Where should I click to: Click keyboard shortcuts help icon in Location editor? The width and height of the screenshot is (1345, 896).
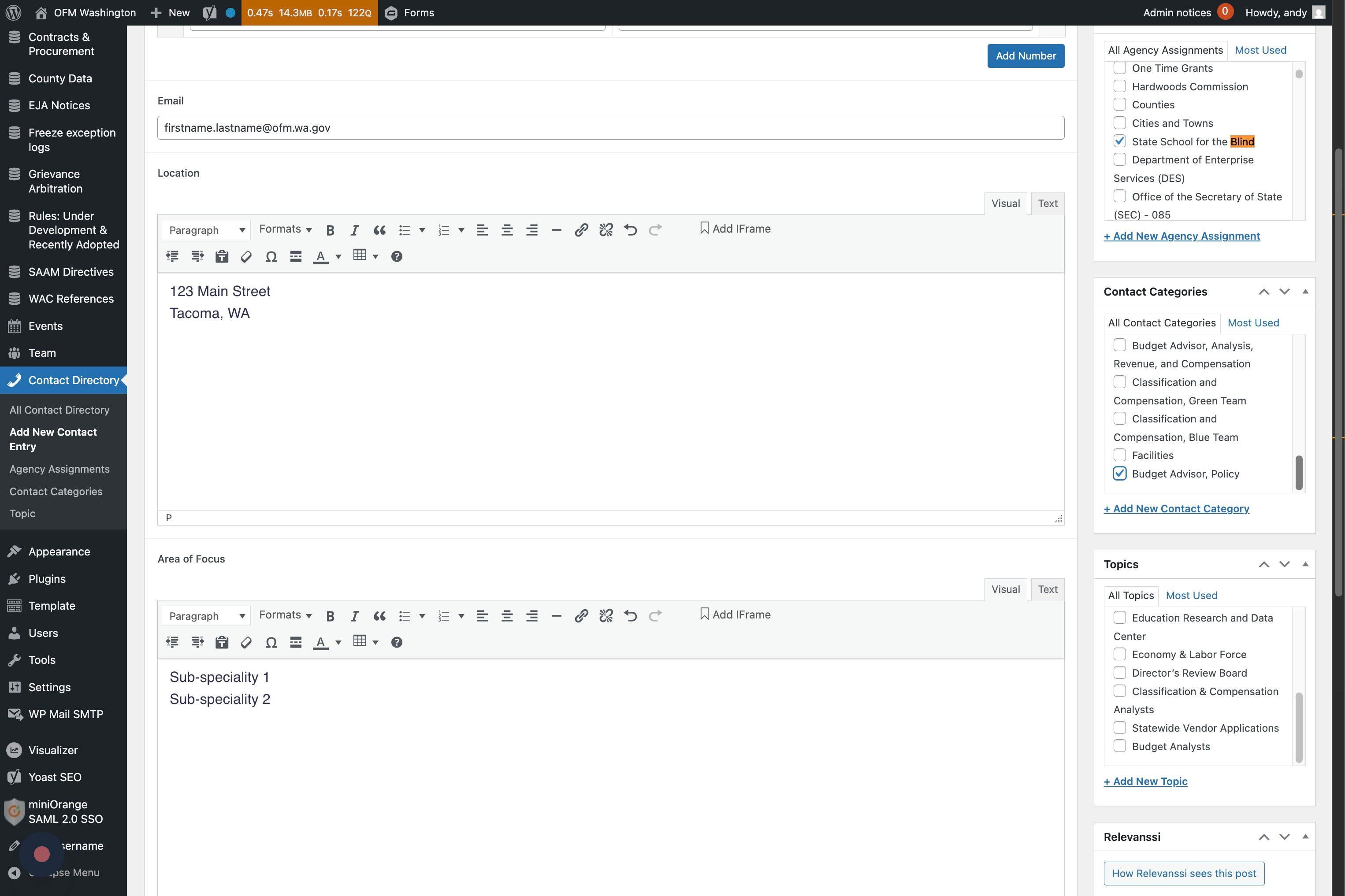pyautogui.click(x=396, y=256)
